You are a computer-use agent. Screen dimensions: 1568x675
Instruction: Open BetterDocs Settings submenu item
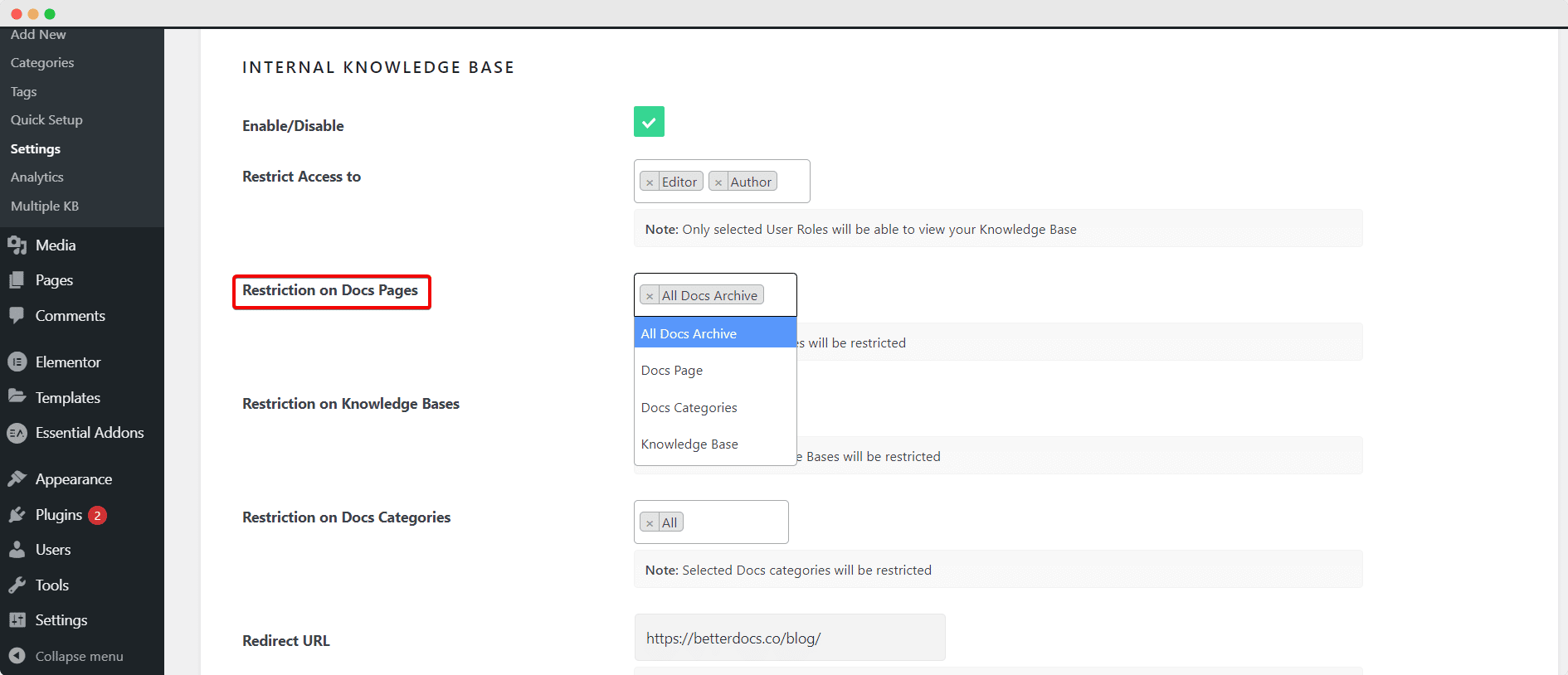[36, 149]
